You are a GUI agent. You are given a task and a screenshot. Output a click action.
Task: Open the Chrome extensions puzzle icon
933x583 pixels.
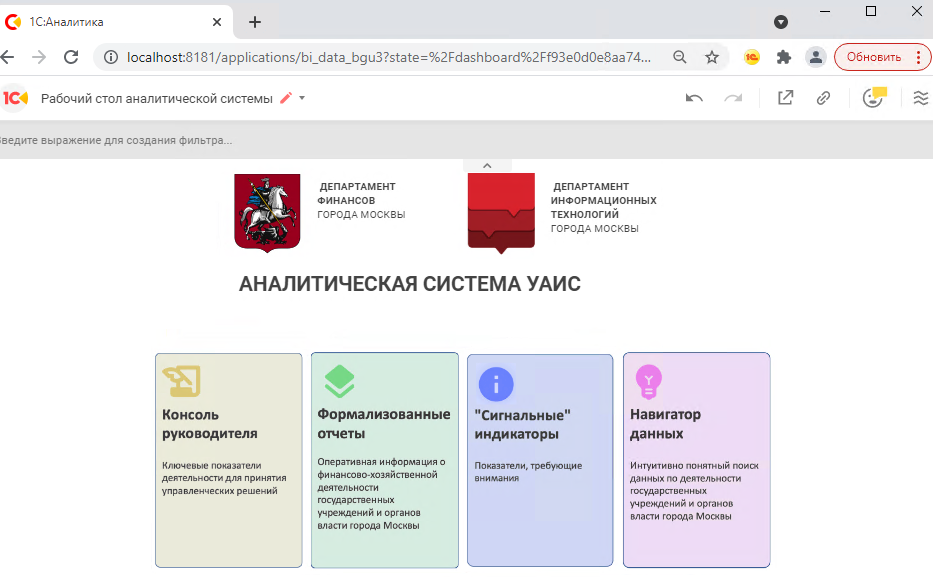tap(784, 57)
